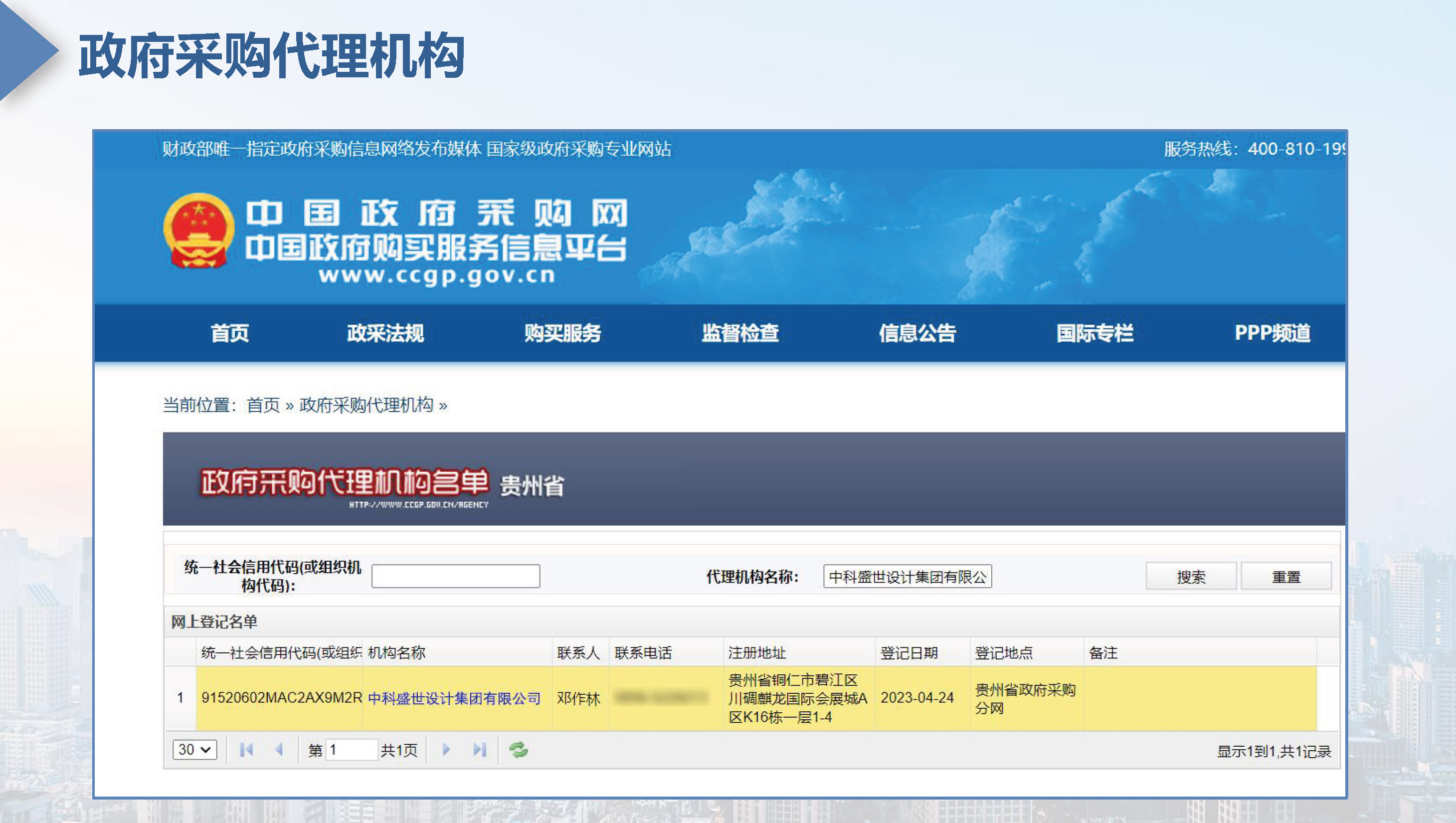Click the 联系电话 column header

[x=666, y=652]
